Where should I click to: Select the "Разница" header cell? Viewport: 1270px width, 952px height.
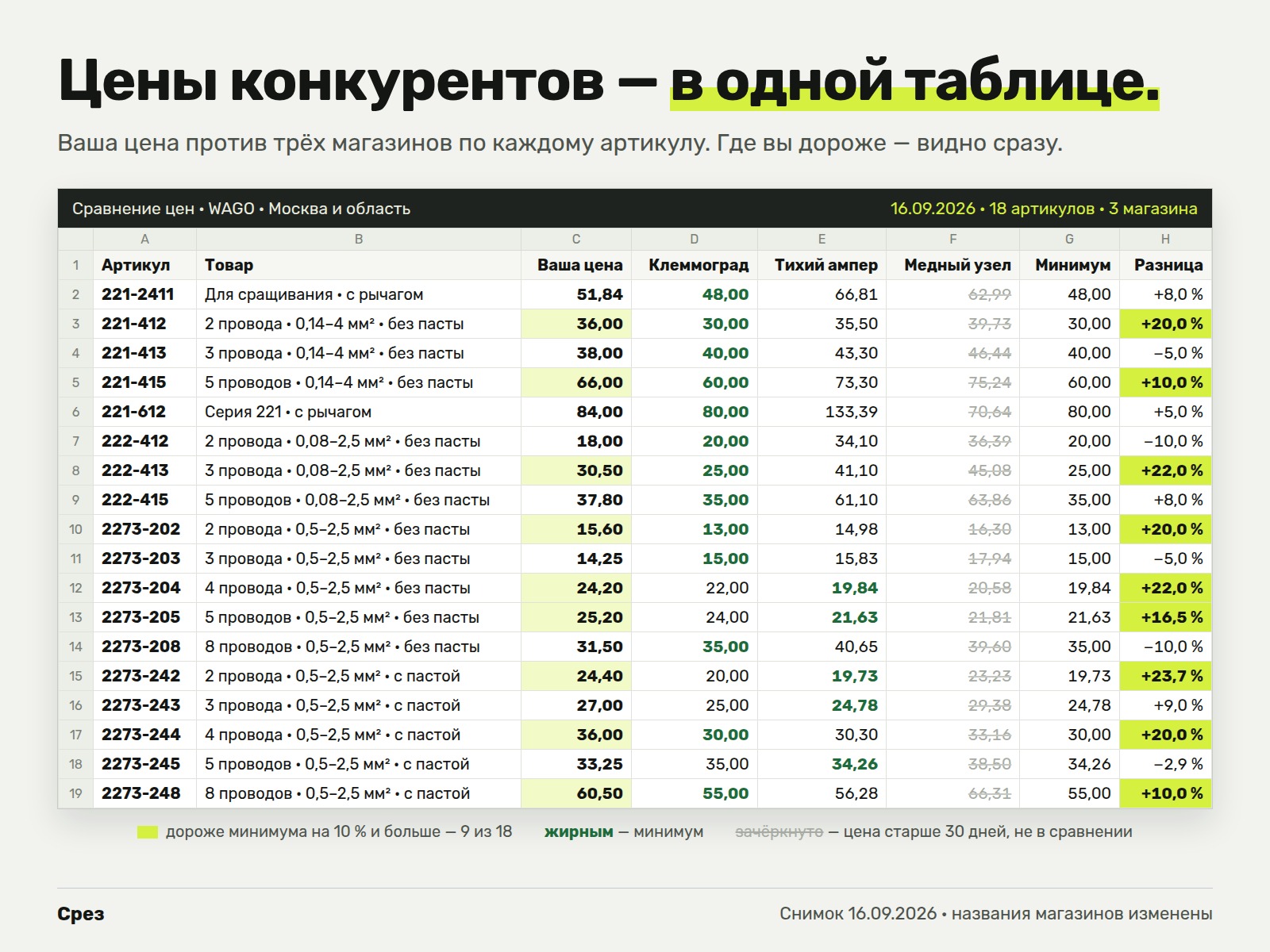(x=1165, y=265)
